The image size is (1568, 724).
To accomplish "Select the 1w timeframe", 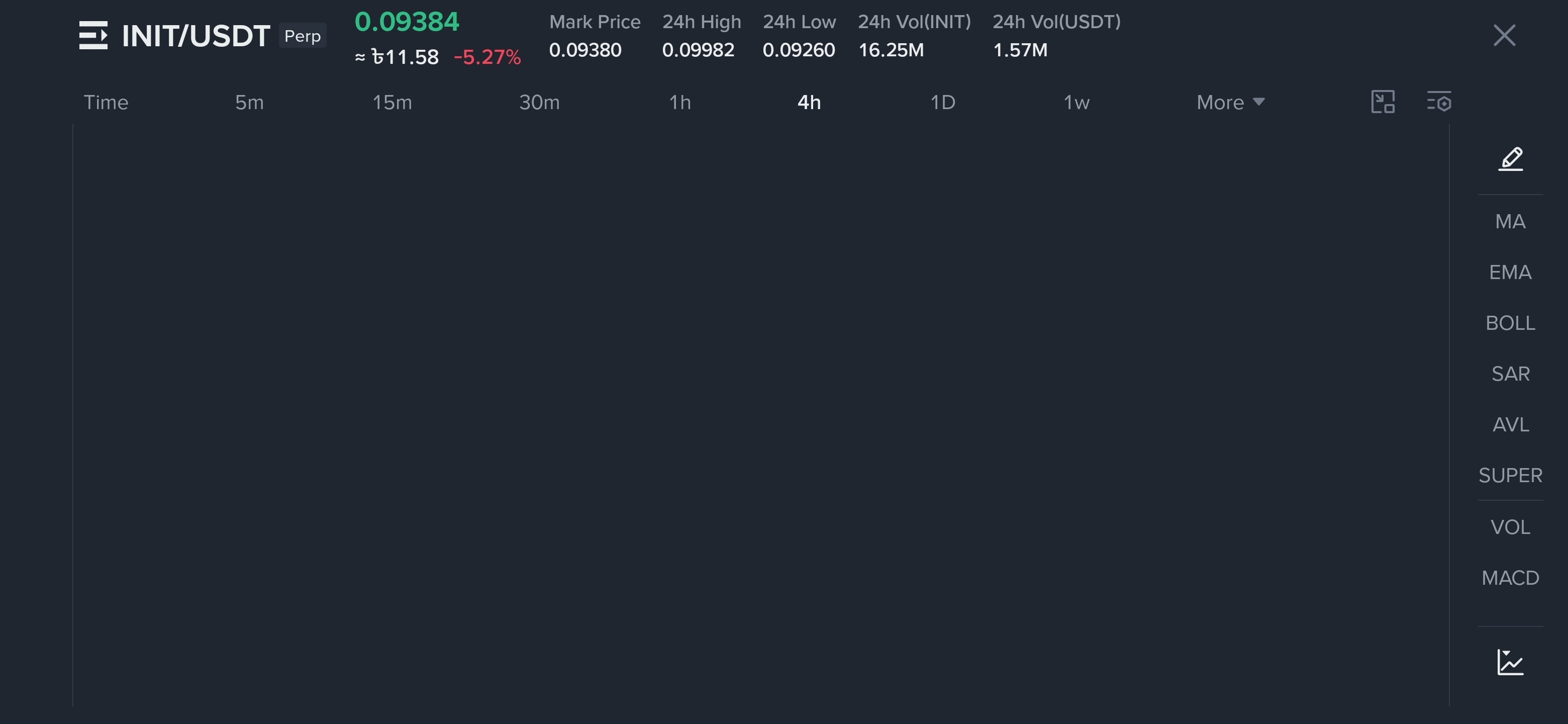I will (1076, 102).
